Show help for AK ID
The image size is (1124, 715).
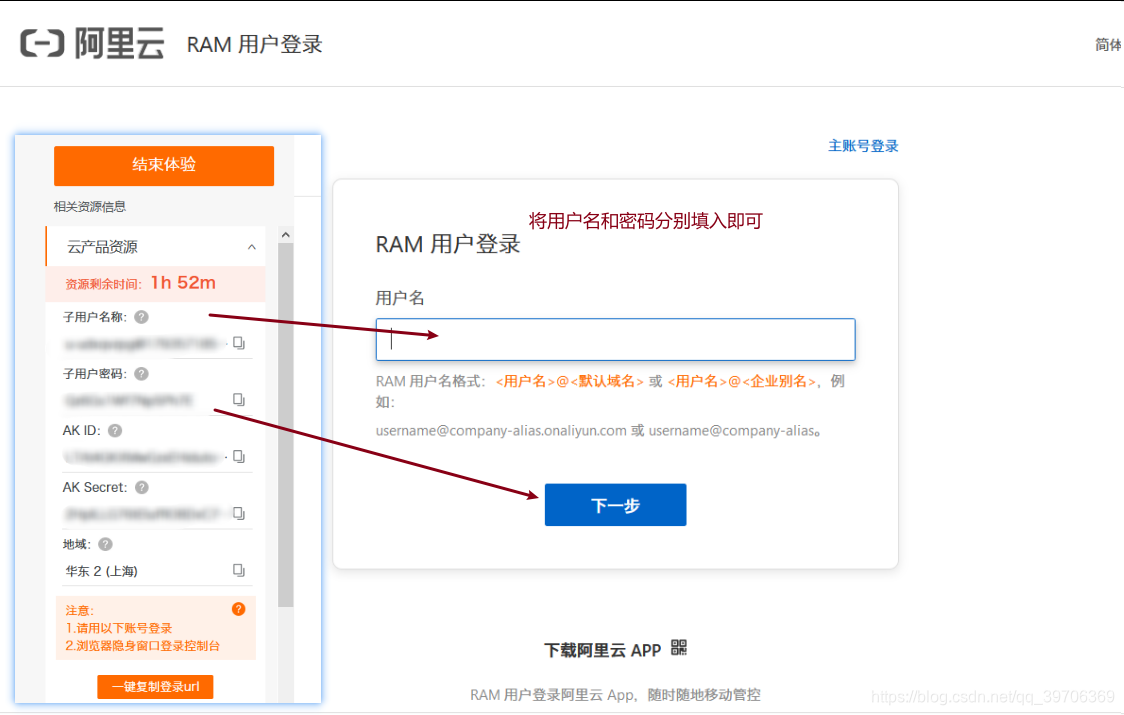click(x=115, y=430)
